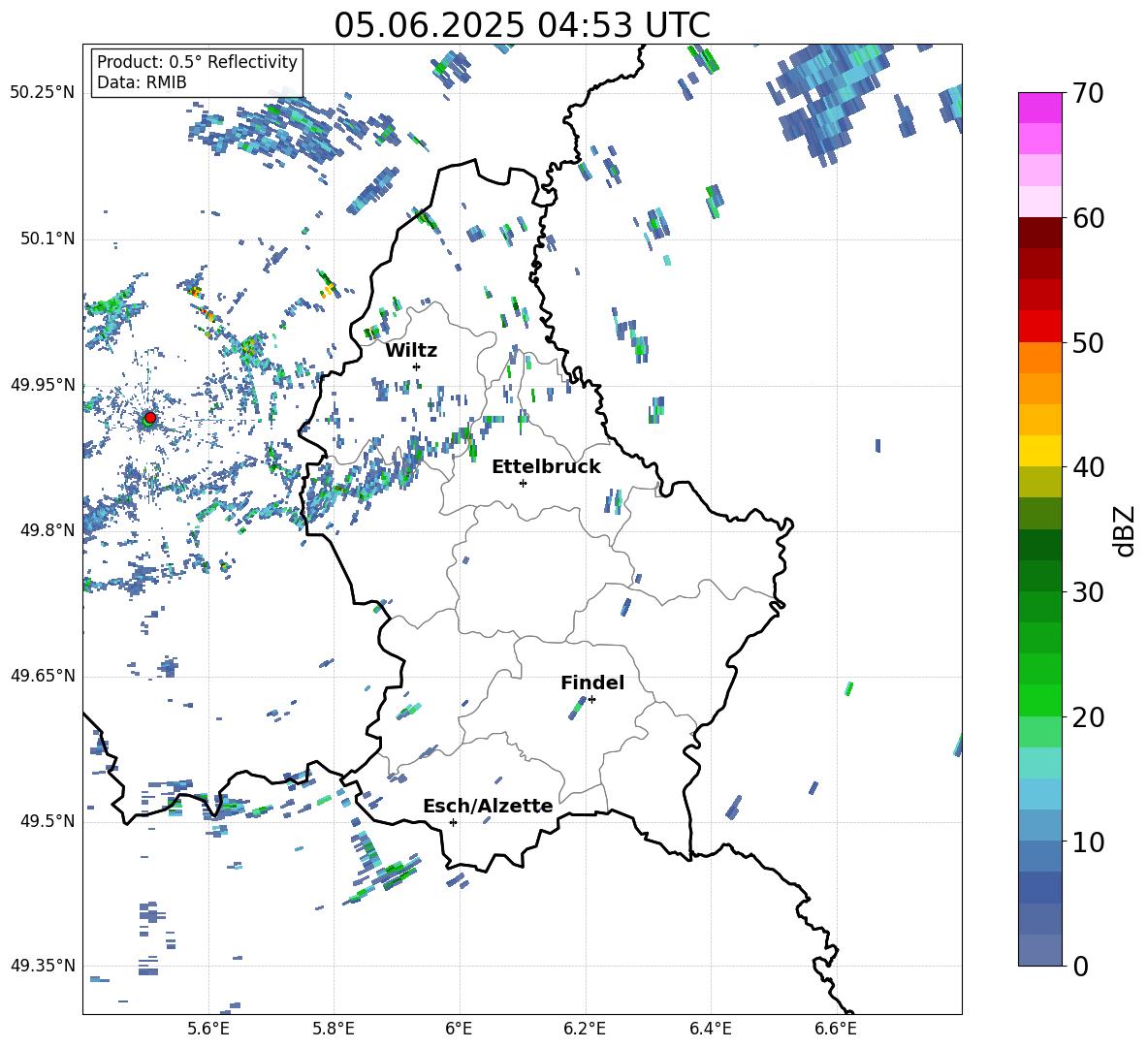Click the yellow 40 dBZ colorbar swatch
Screen dimensions: 1148x1048
(1039, 451)
